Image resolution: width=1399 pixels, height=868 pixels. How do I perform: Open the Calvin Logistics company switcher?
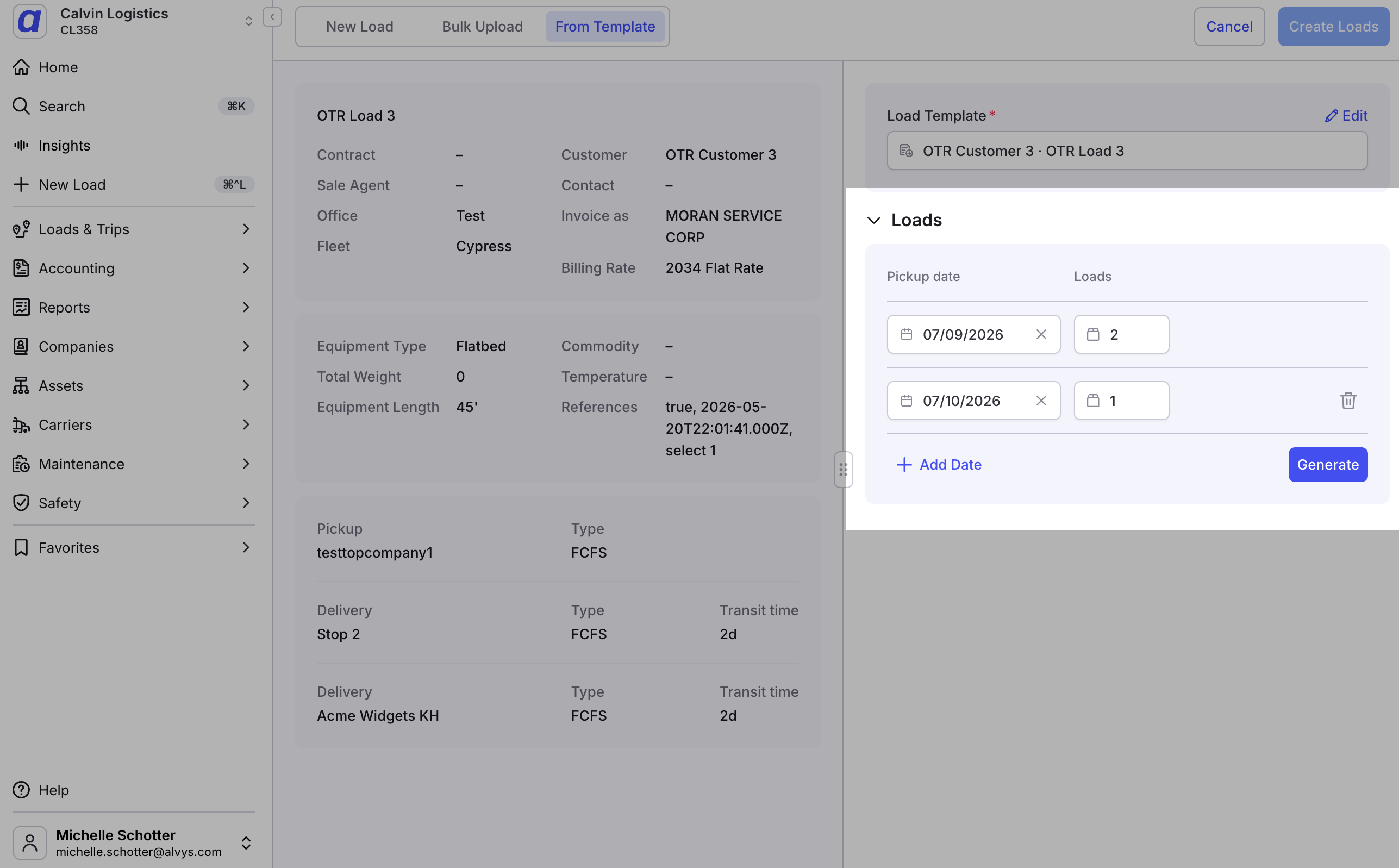point(133,21)
